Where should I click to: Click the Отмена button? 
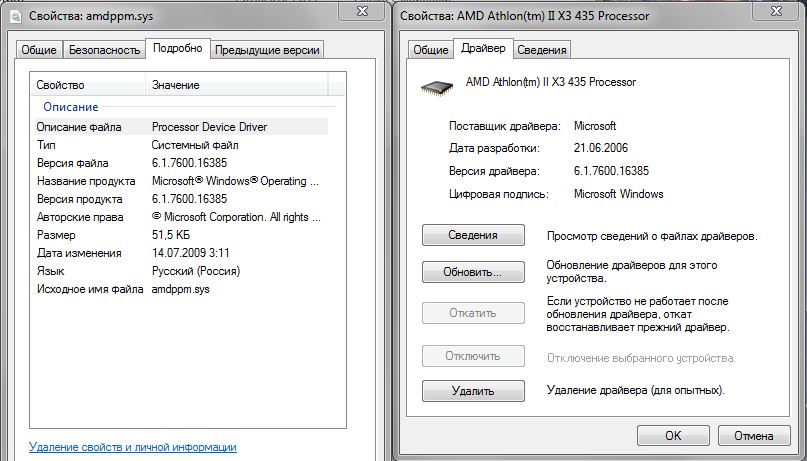click(753, 436)
